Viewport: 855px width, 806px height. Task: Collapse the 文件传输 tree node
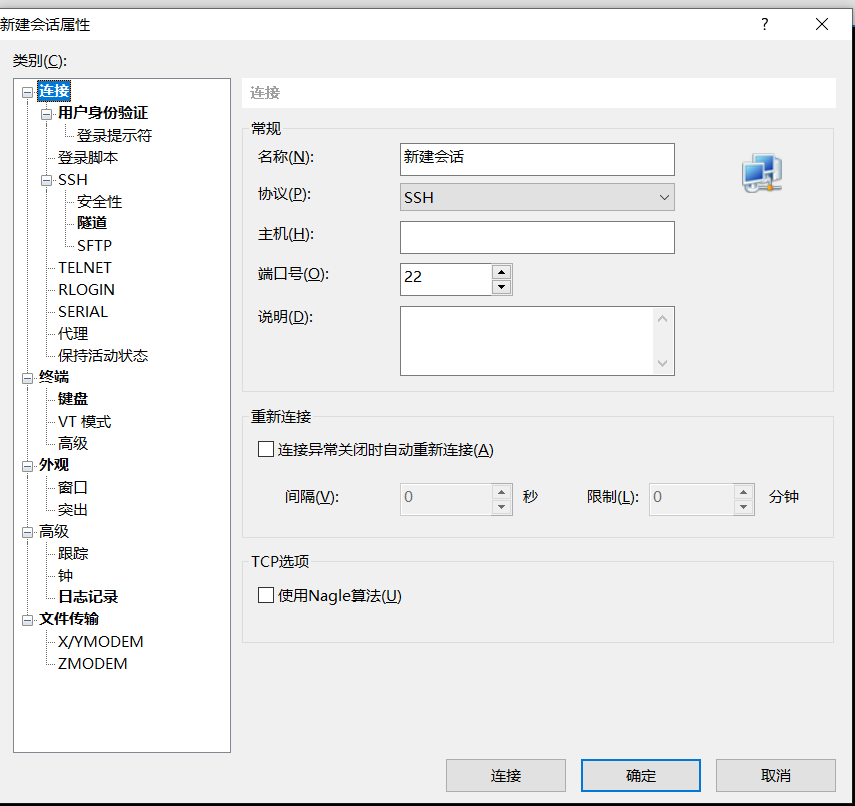click(x=27, y=620)
